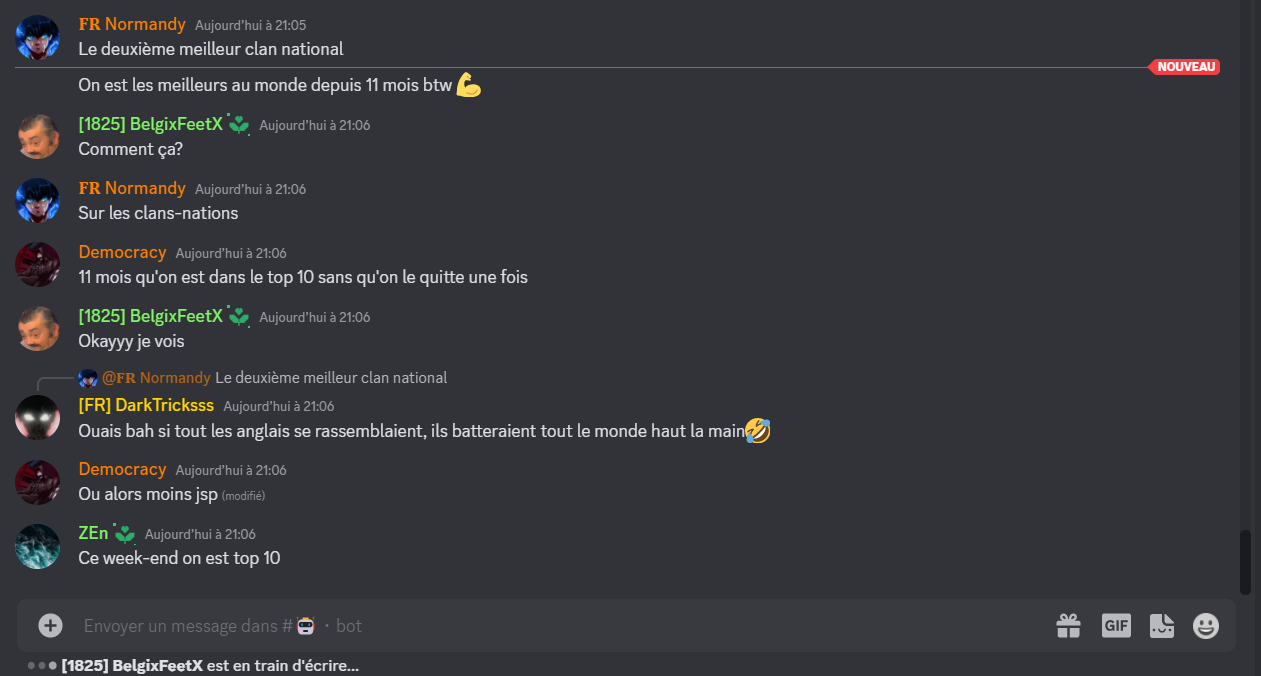Viewport: 1261px width, 676px height.
Task: Open the GIF picker
Action: [x=1116, y=626]
